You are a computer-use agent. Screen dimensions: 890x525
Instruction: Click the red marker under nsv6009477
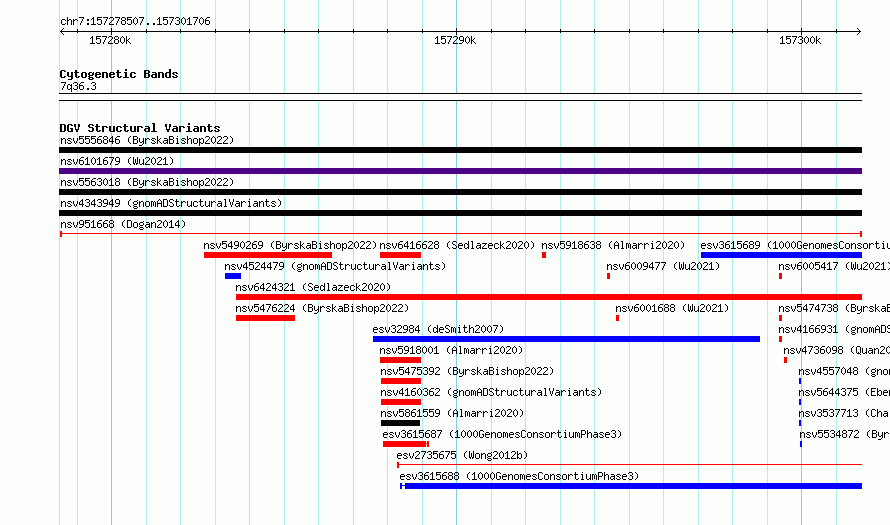608,276
